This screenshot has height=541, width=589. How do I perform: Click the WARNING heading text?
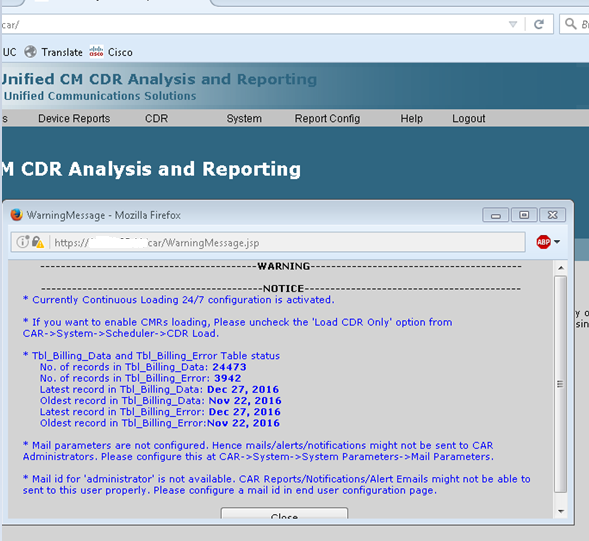point(284,266)
